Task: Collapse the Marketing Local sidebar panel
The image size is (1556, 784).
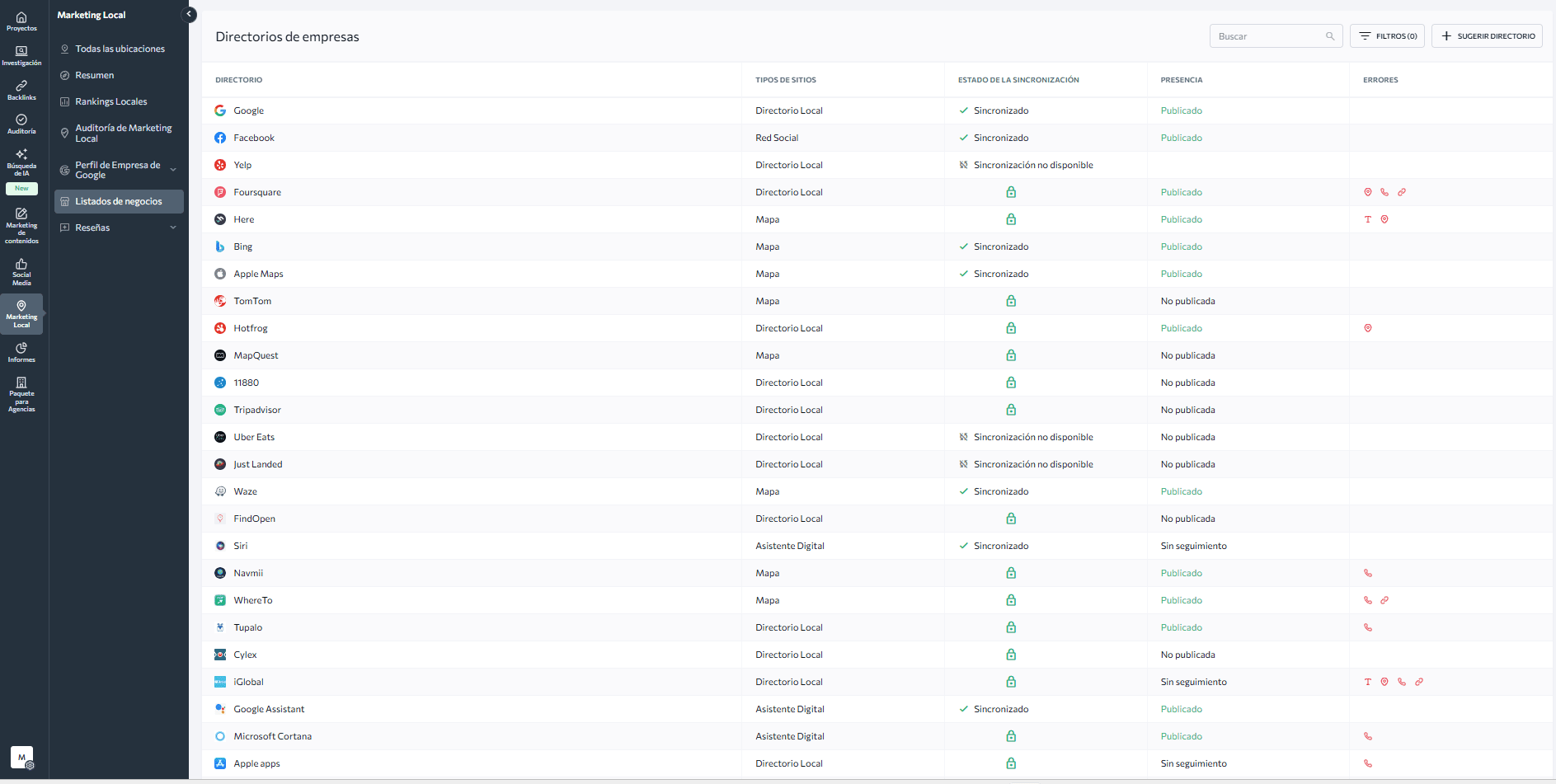Action: pos(189,14)
